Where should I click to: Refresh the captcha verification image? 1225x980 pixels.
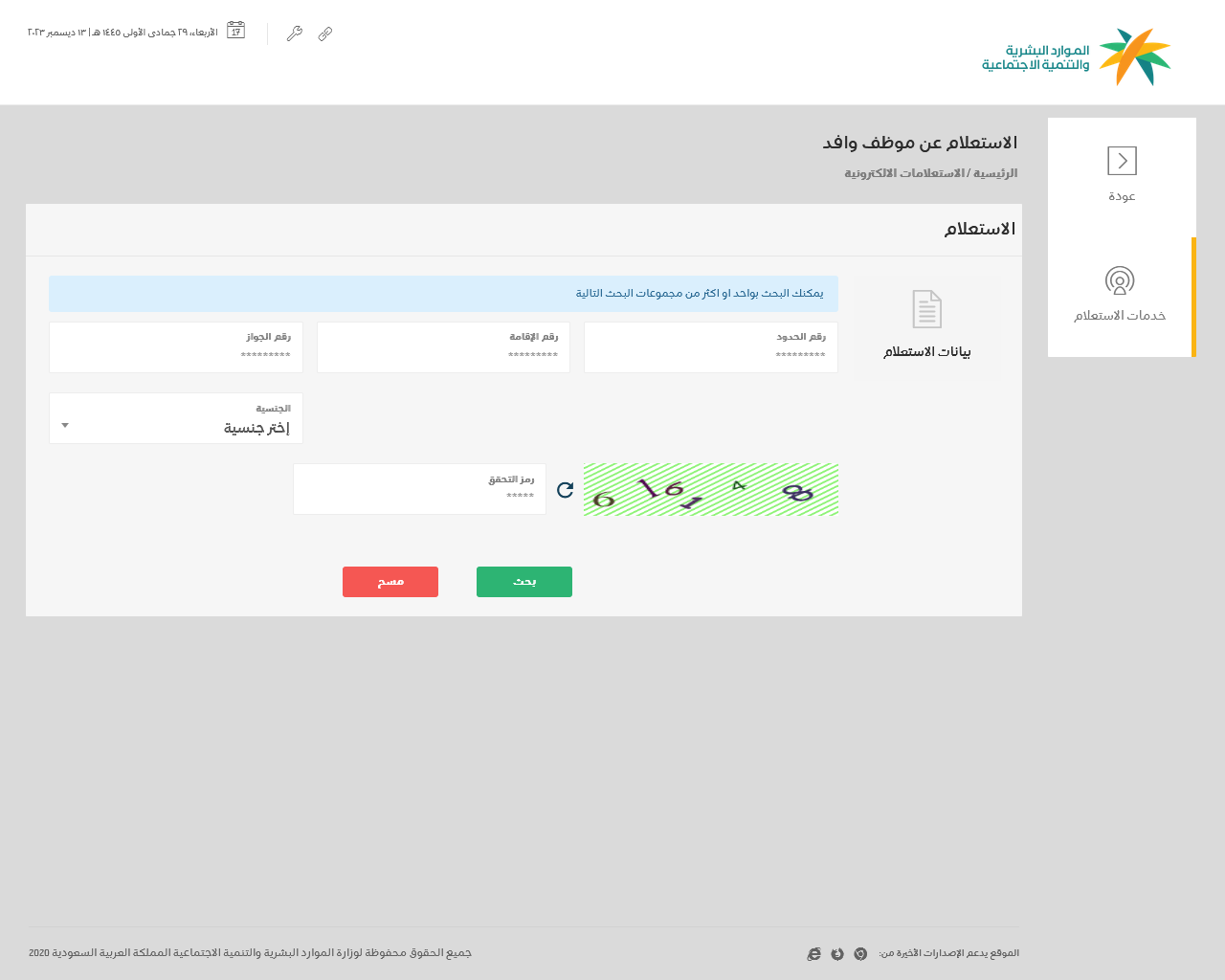click(565, 490)
